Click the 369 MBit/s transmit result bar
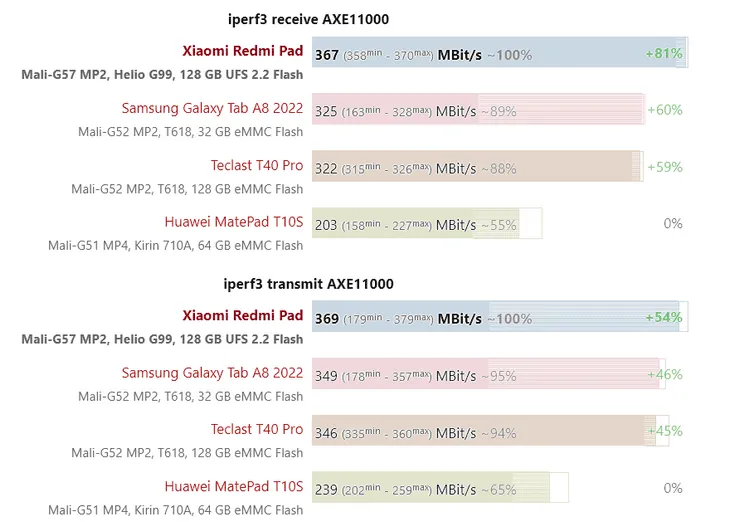Viewport: 730px width, 522px height. 499,319
